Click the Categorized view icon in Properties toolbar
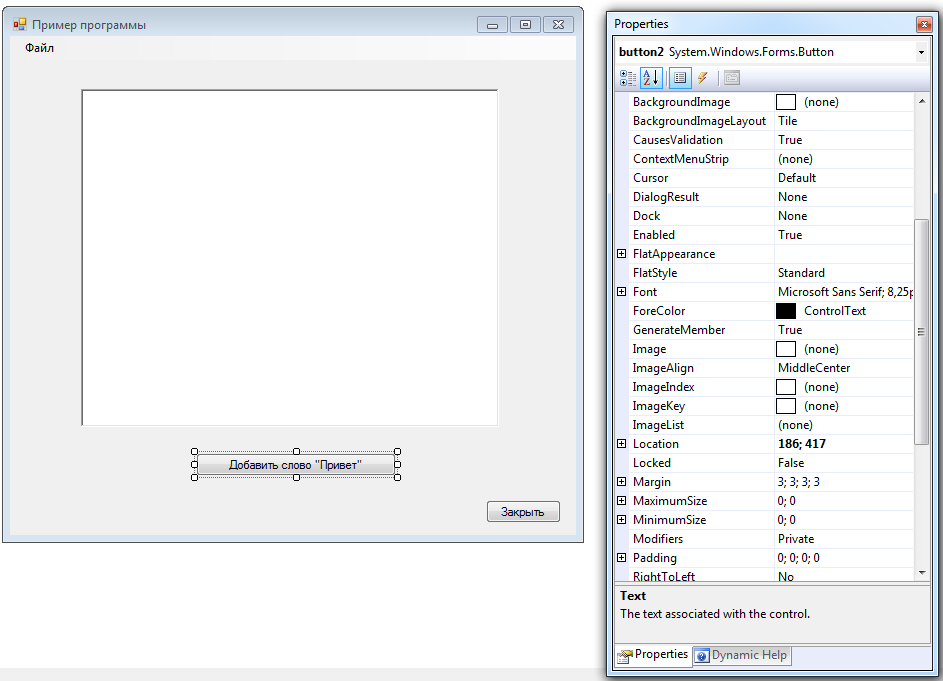The image size is (943, 681). (x=628, y=78)
